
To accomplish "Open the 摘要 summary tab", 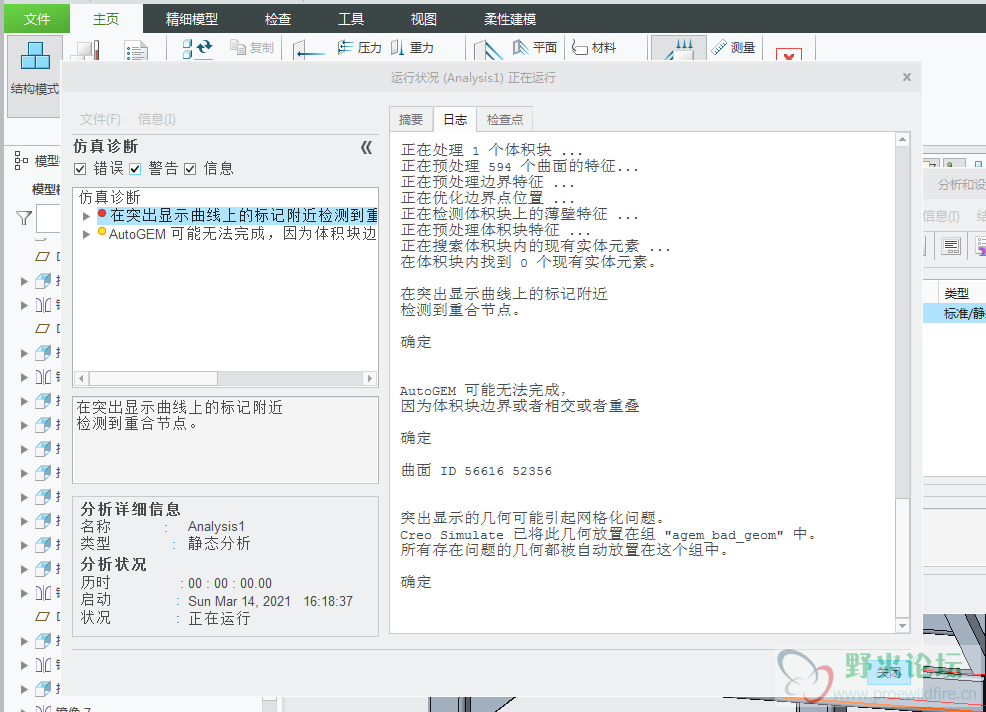I will tap(411, 120).
